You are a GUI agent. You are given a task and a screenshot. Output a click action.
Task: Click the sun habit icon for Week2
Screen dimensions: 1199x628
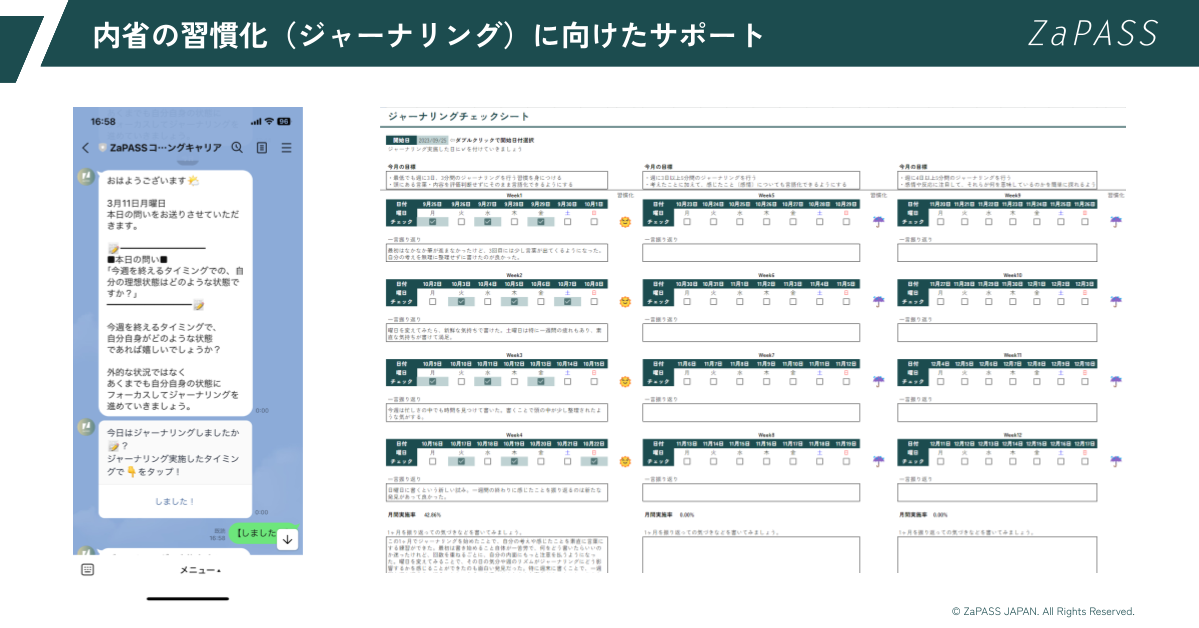[x=625, y=301]
